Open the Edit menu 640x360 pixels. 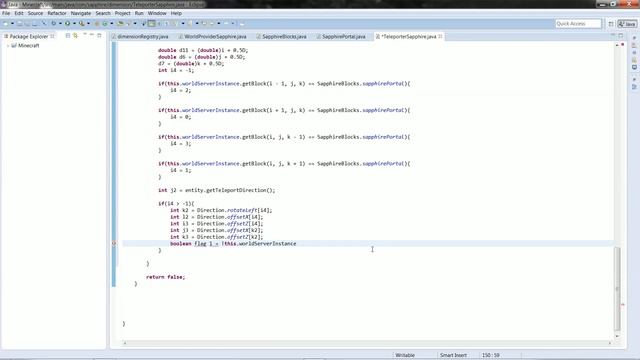coord(19,13)
